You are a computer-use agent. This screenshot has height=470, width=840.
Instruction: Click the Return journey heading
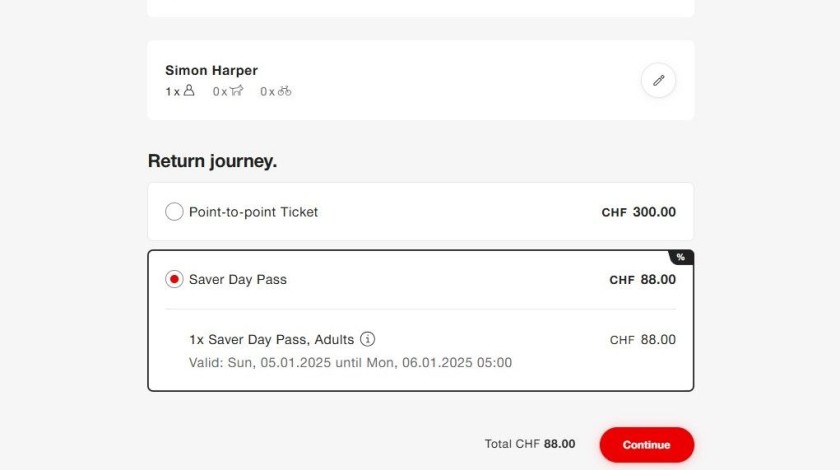(212, 161)
